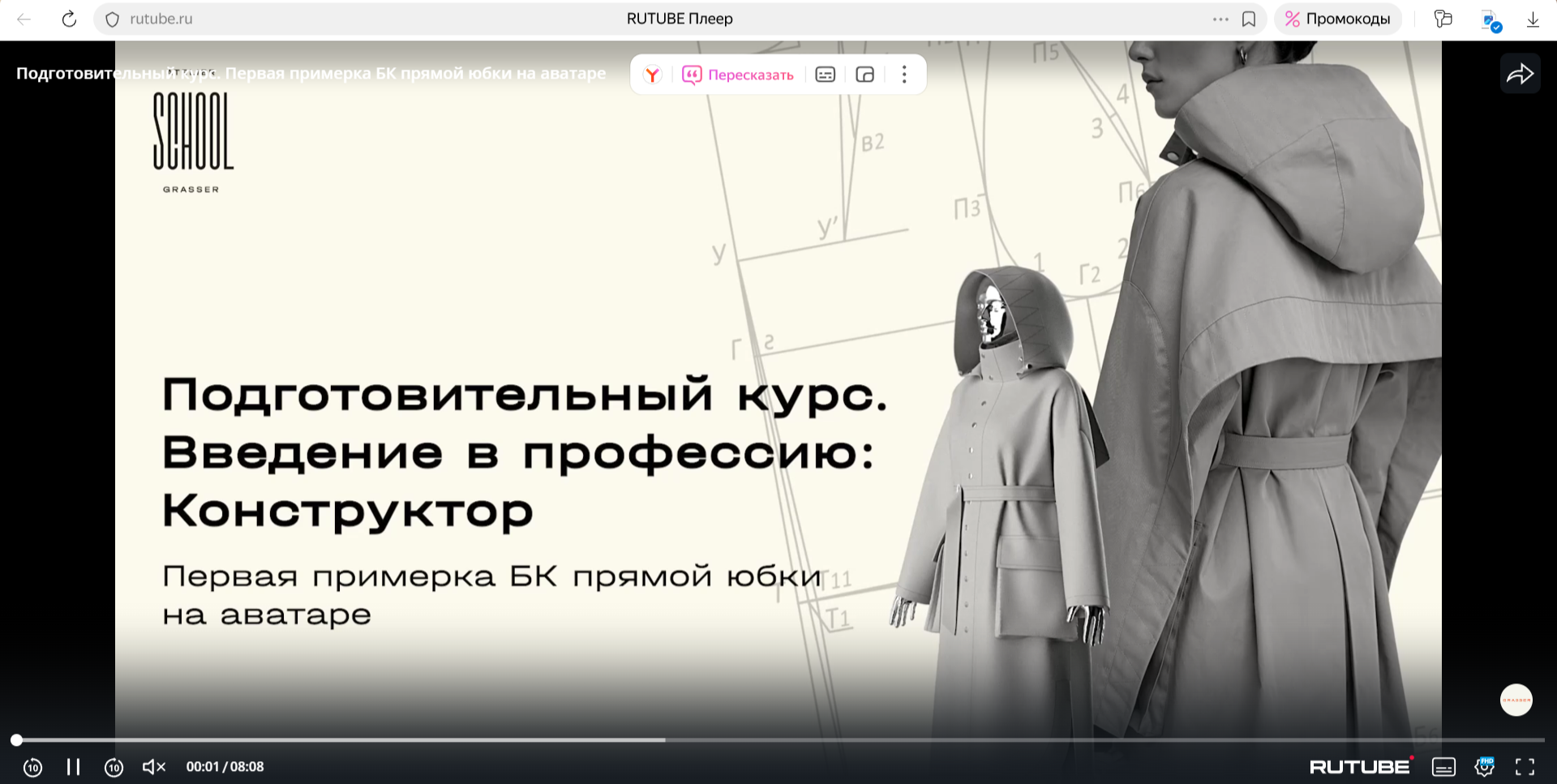This screenshot has height=784, width=1557.
Task: Skip forward 10 seconds
Action: click(114, 767)
